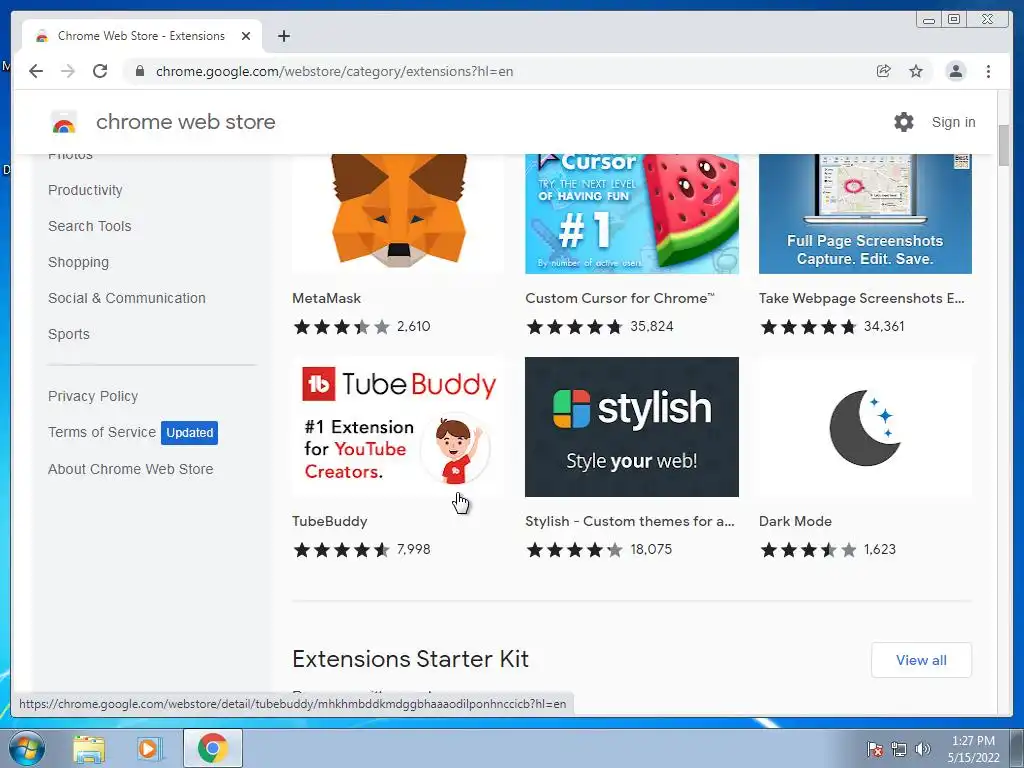The width and height of the screenshot is (1024, 768).
Task: Click the MetaMask extension title
Action: click(x=327, y=298)
